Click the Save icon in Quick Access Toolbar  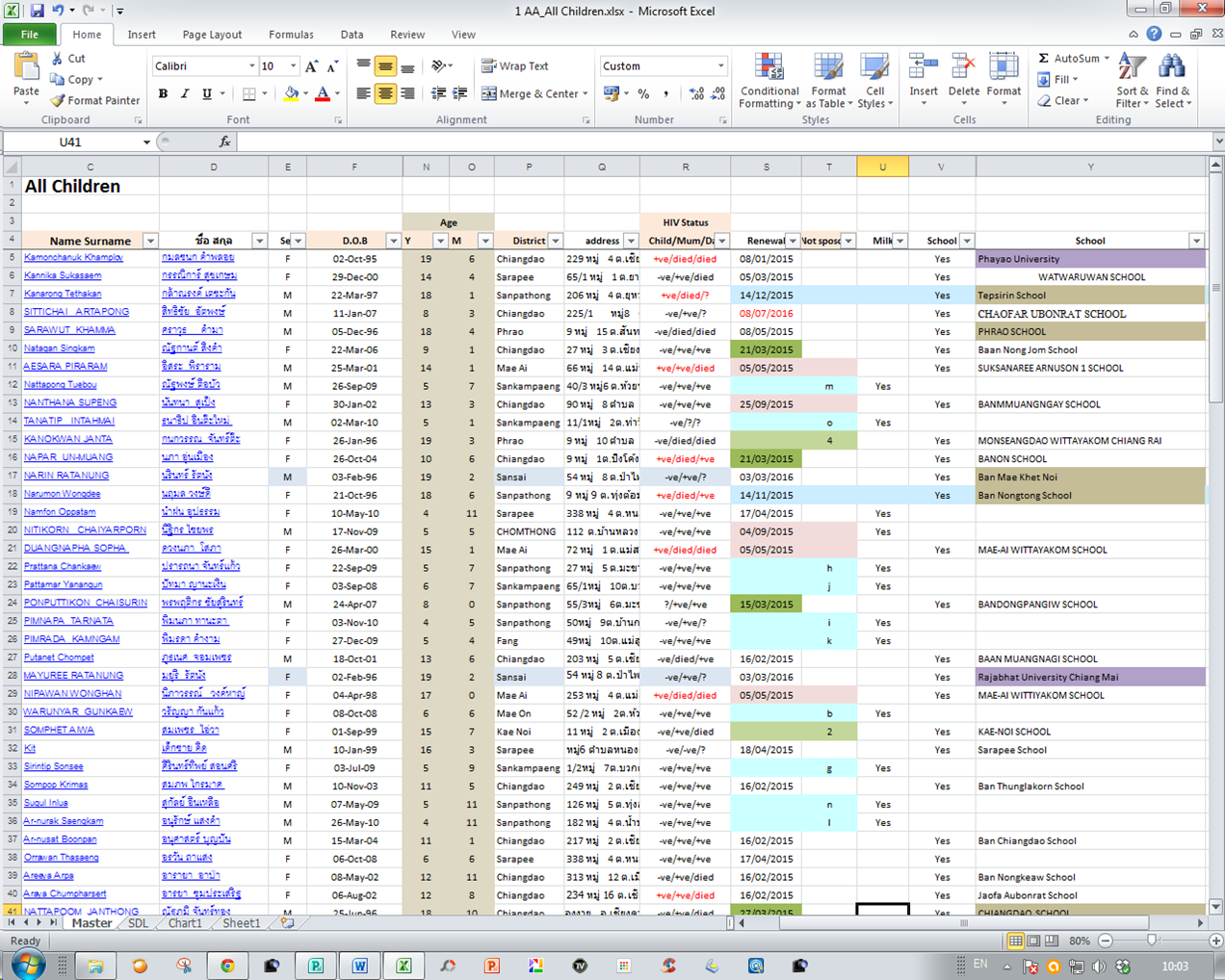(x=37, y=11)
